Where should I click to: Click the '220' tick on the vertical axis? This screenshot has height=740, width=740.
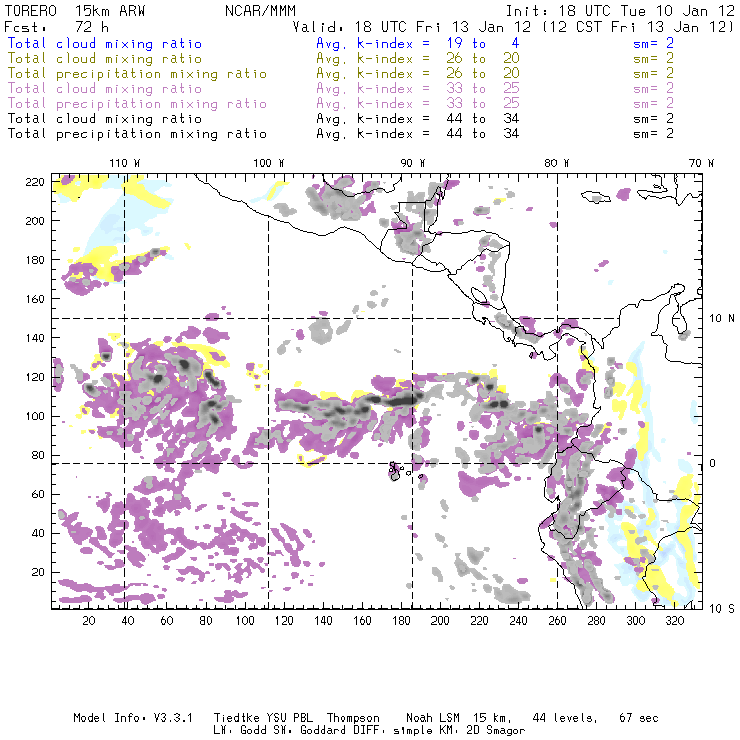(35, 182)
